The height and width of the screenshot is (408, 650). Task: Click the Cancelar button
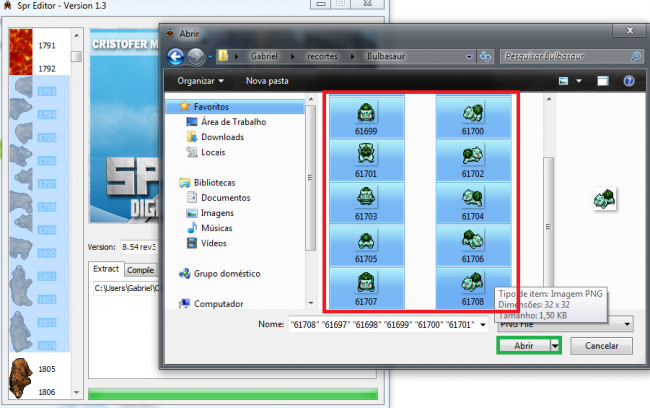pyautogui.click(x=601, y=345)
